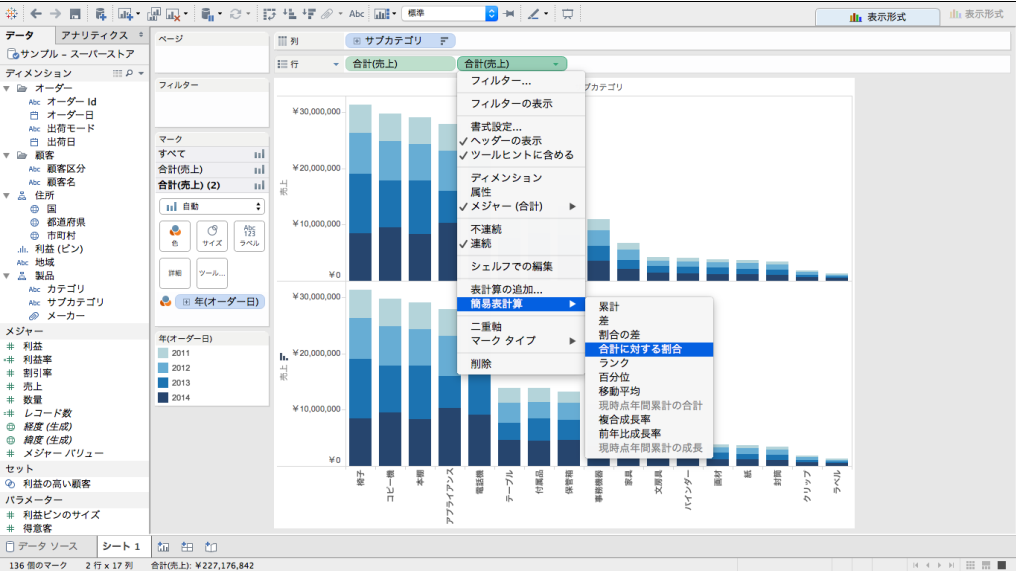Viewport: 1016px width, 571px height.
Task: Pause auto updates toolbar icon
Action: click(207, 14)
